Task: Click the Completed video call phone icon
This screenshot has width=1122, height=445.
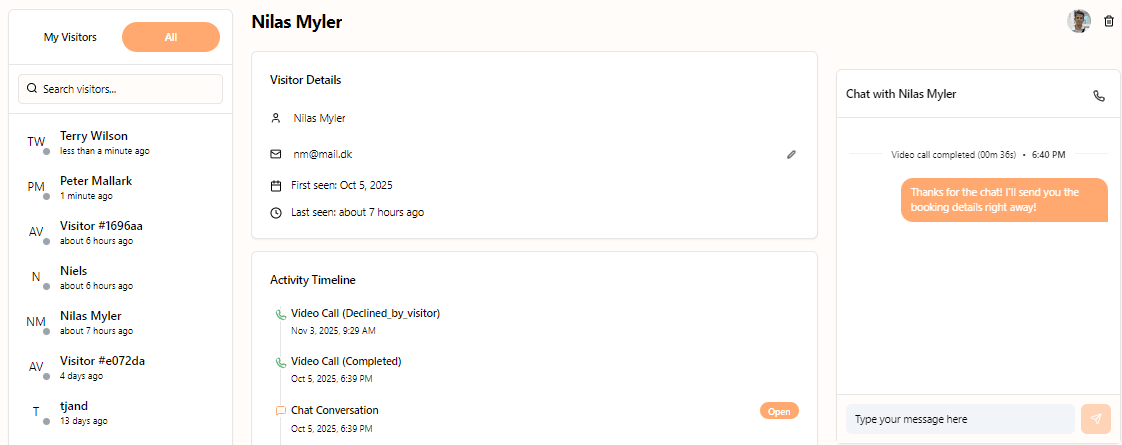Action: coord(281,362)
